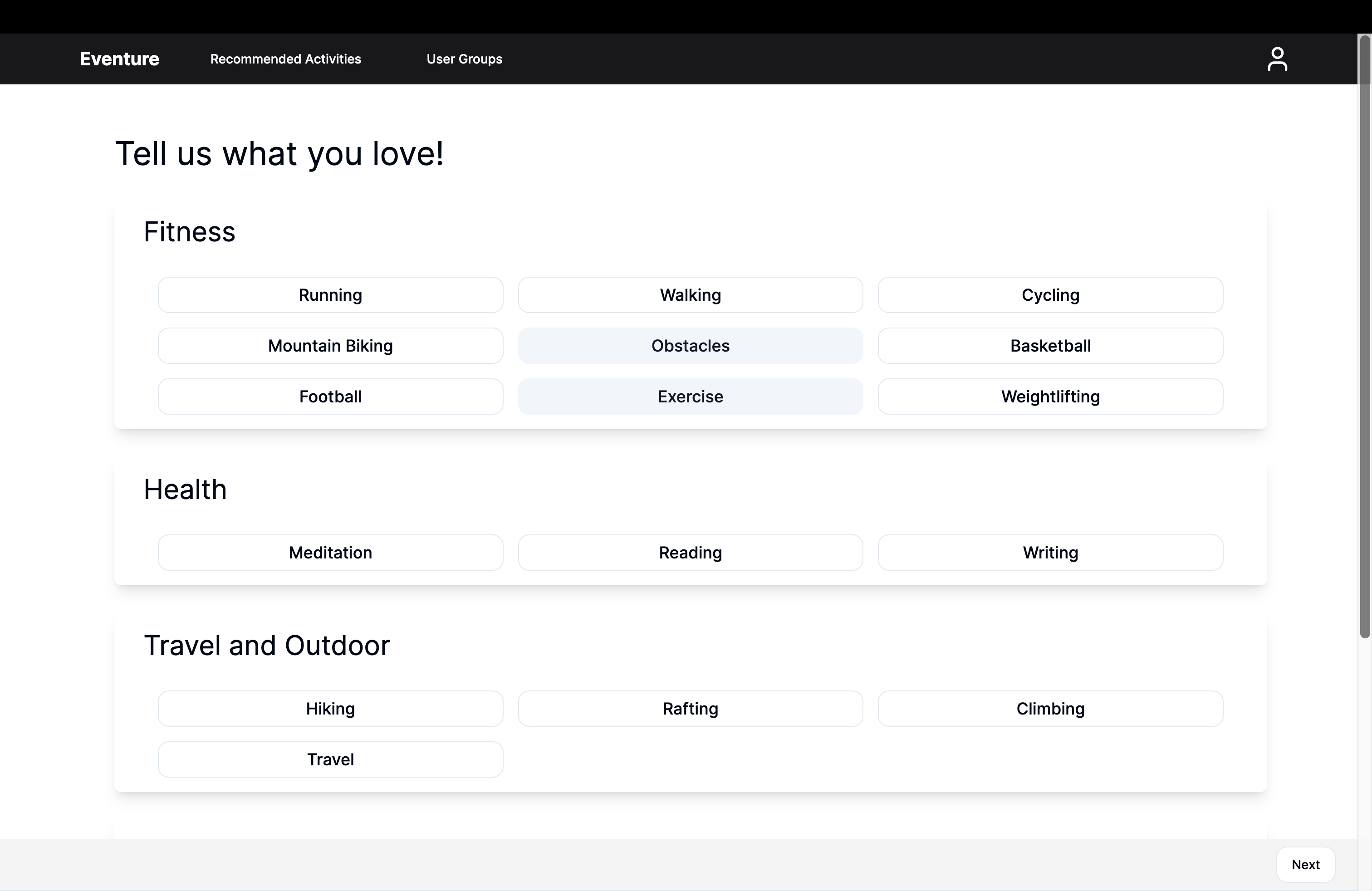Choose the Rafting interest
Image resolution: width=1372 pixels, height=891 pixels.
pos(690,708)
